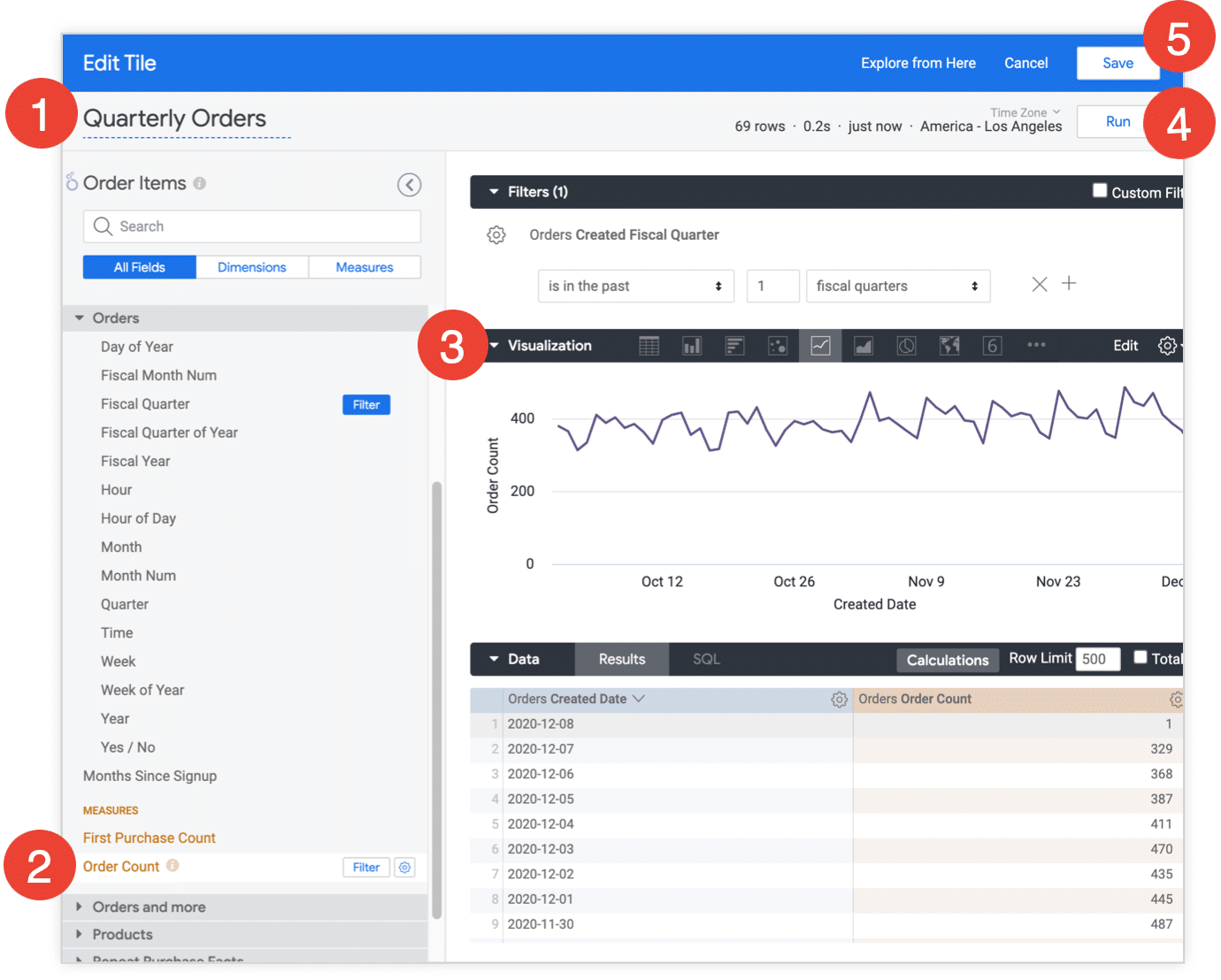Select the single value visualization icon
Image resolution: width=1221 pixels, height=980 pixels.
pos(992,346)
